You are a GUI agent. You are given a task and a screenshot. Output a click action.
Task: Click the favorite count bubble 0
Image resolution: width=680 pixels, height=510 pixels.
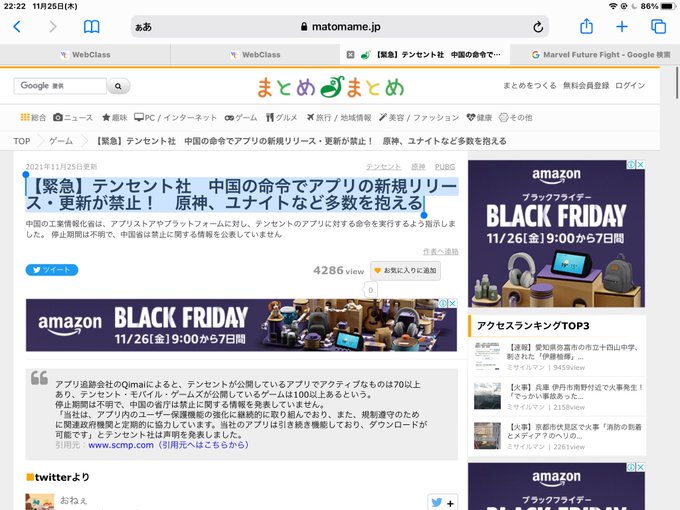click(x=370, y=290)
